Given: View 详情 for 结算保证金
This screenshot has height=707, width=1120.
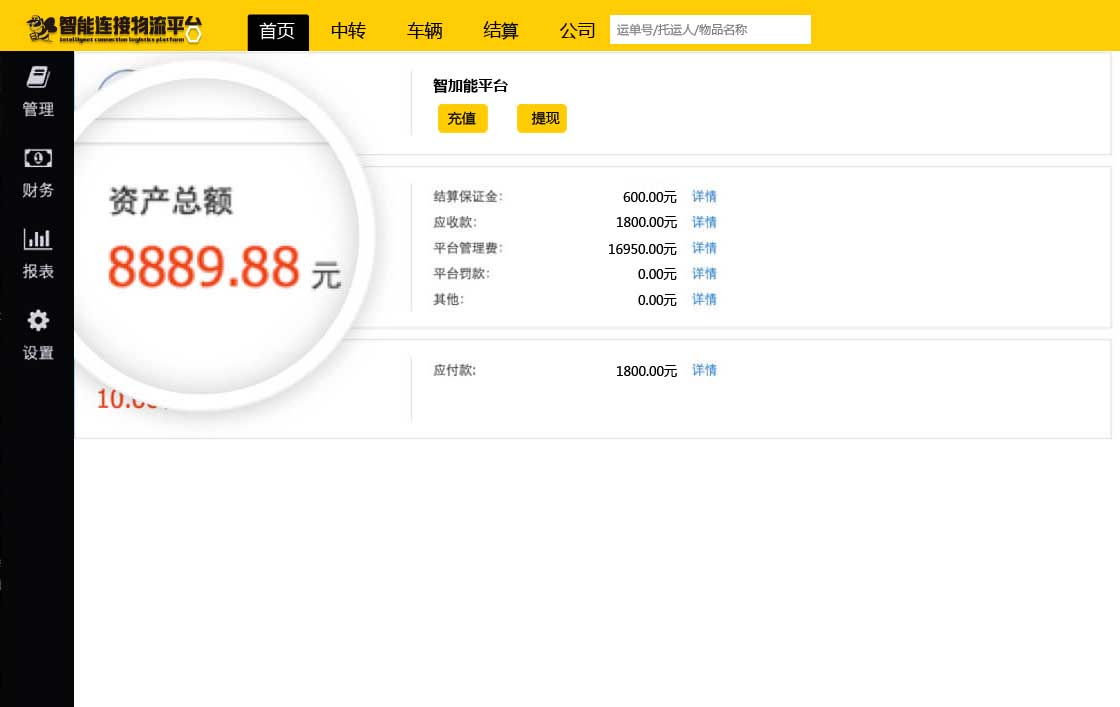Looking at the screenshot, I should tap(704, 197).
